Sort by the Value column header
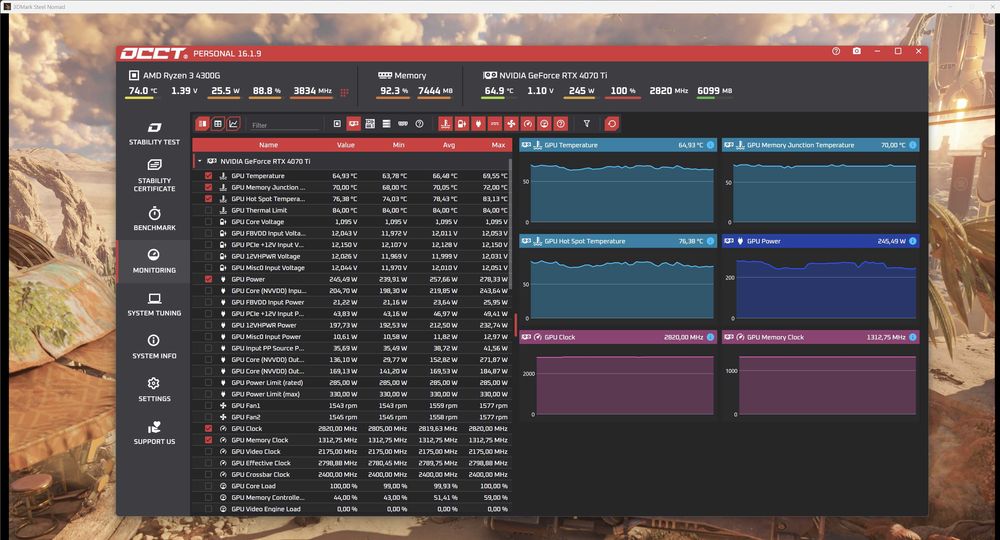 (x=346, y=145)
